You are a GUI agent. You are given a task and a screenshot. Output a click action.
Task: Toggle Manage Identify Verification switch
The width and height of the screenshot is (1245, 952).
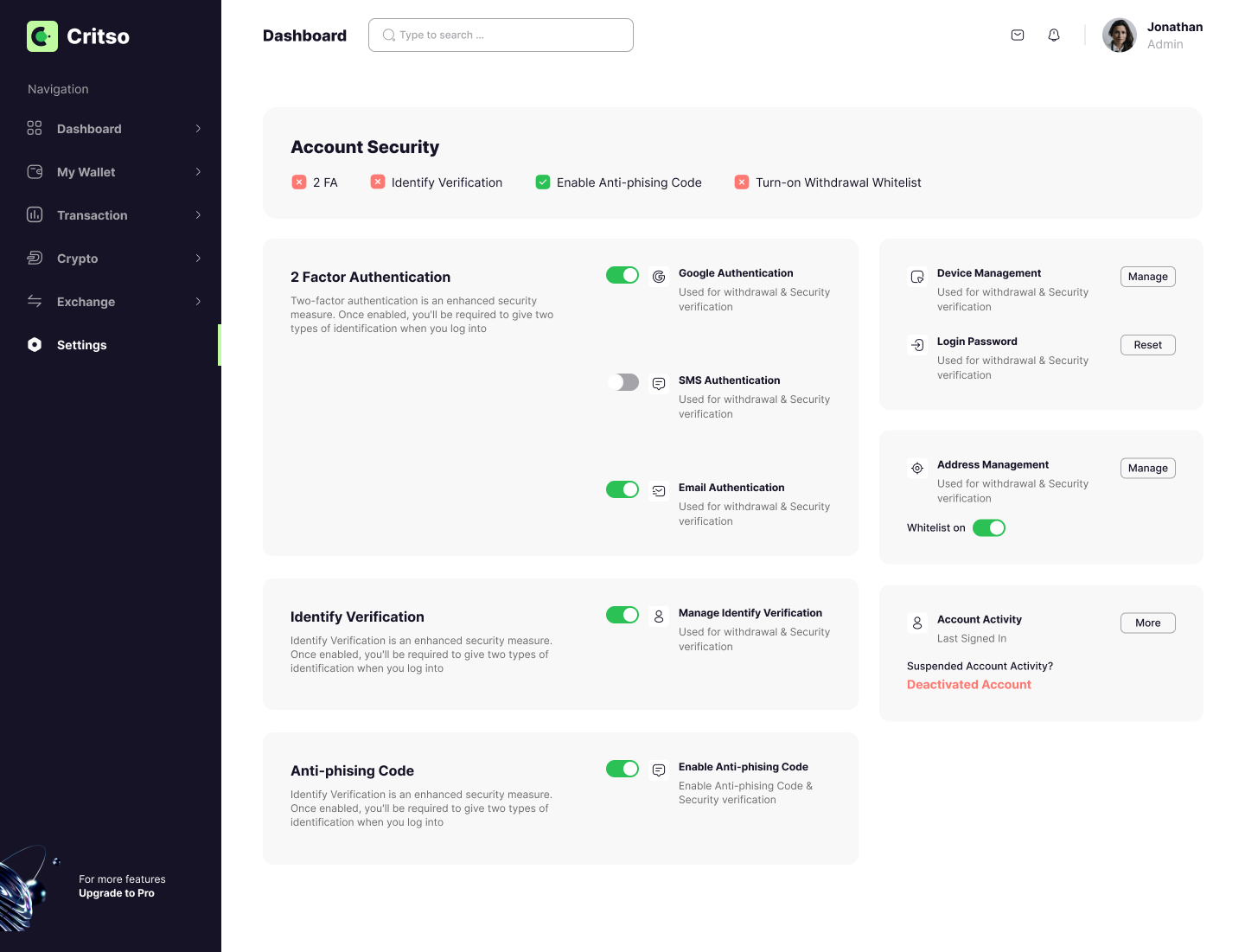point(622,615)
